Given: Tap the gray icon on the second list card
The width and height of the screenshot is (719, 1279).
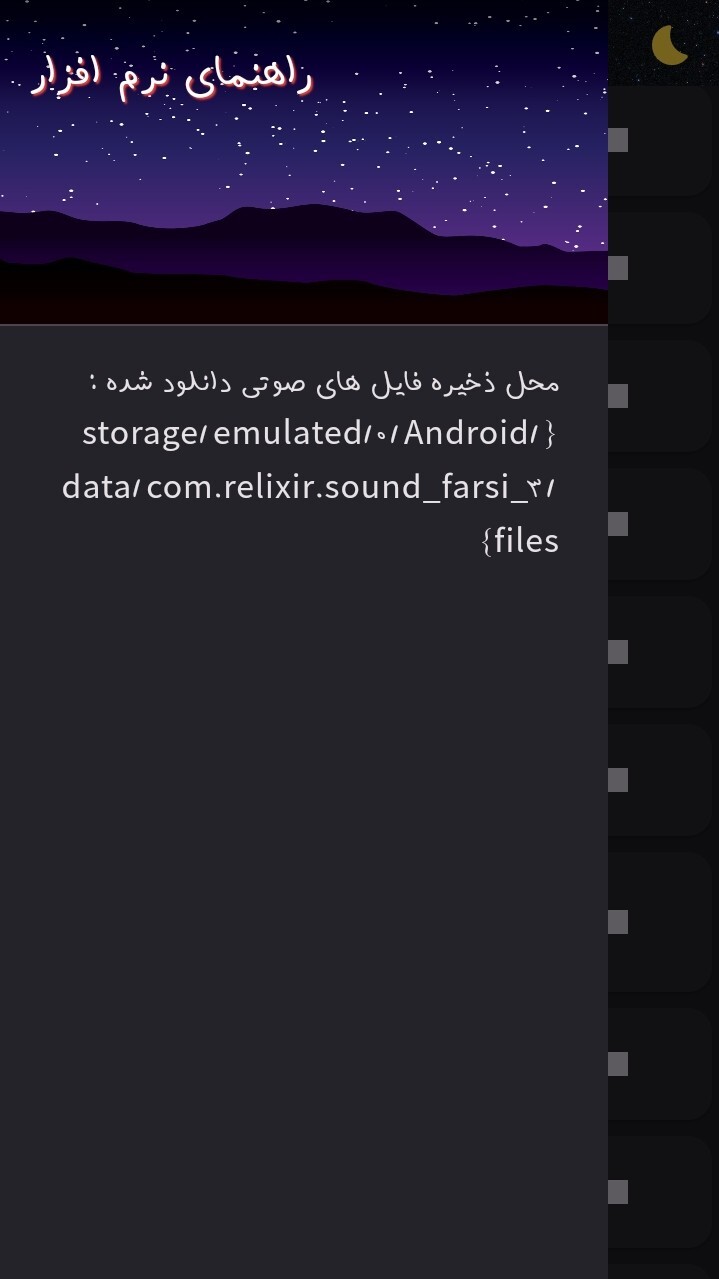Looking at the screenshot, I should (x=618, y=268).
